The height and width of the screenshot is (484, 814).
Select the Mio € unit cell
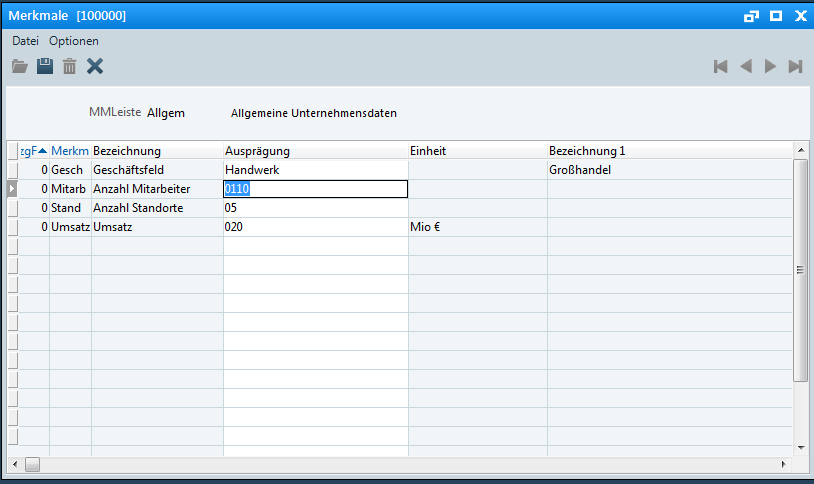478,227
